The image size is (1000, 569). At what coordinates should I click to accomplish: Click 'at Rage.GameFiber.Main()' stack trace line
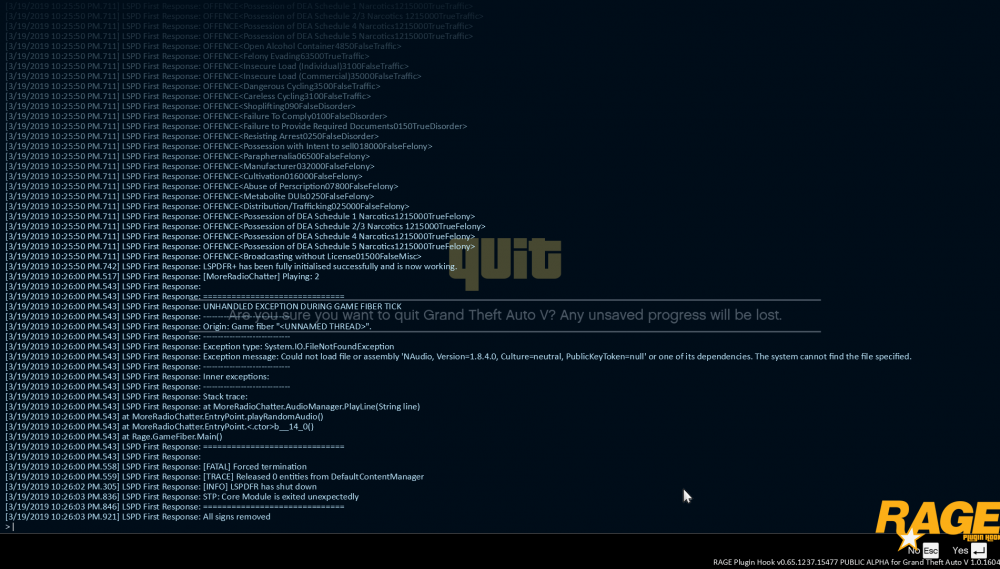[x=114, y=436]
